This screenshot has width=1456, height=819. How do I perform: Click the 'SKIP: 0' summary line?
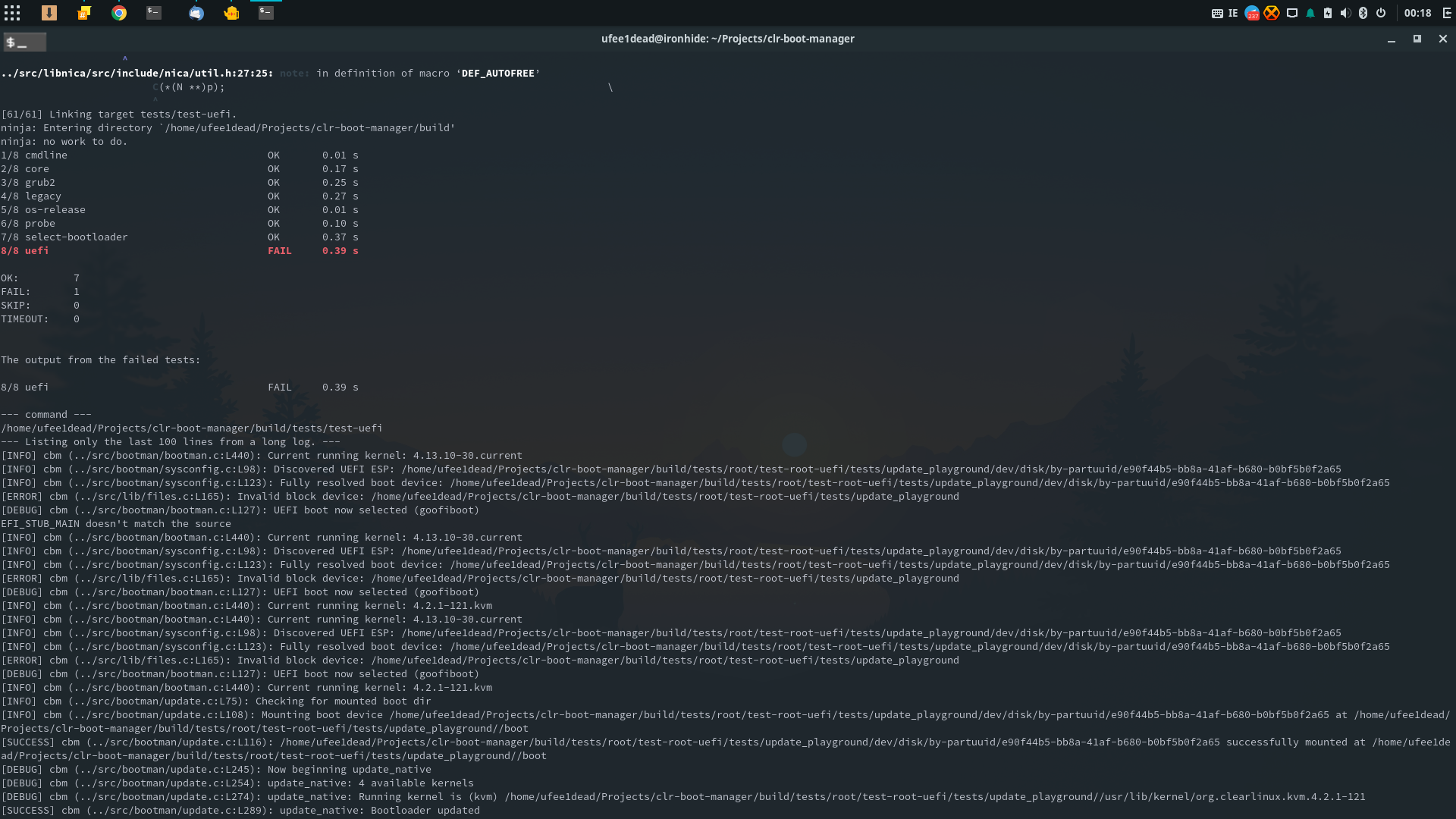pyautogui.click(x=40, y=306)
